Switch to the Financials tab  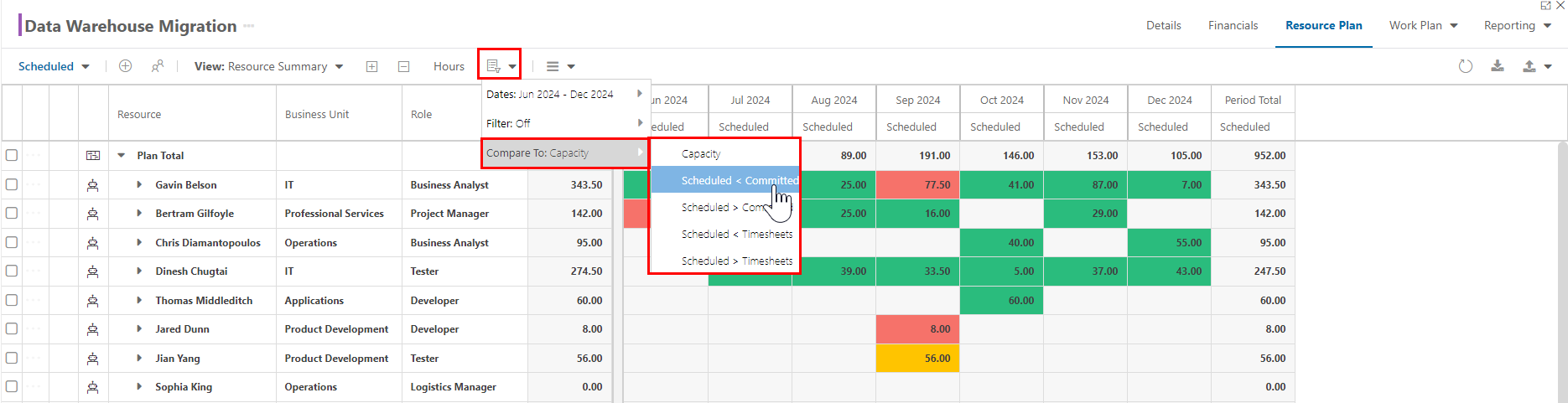[1233, 25]
